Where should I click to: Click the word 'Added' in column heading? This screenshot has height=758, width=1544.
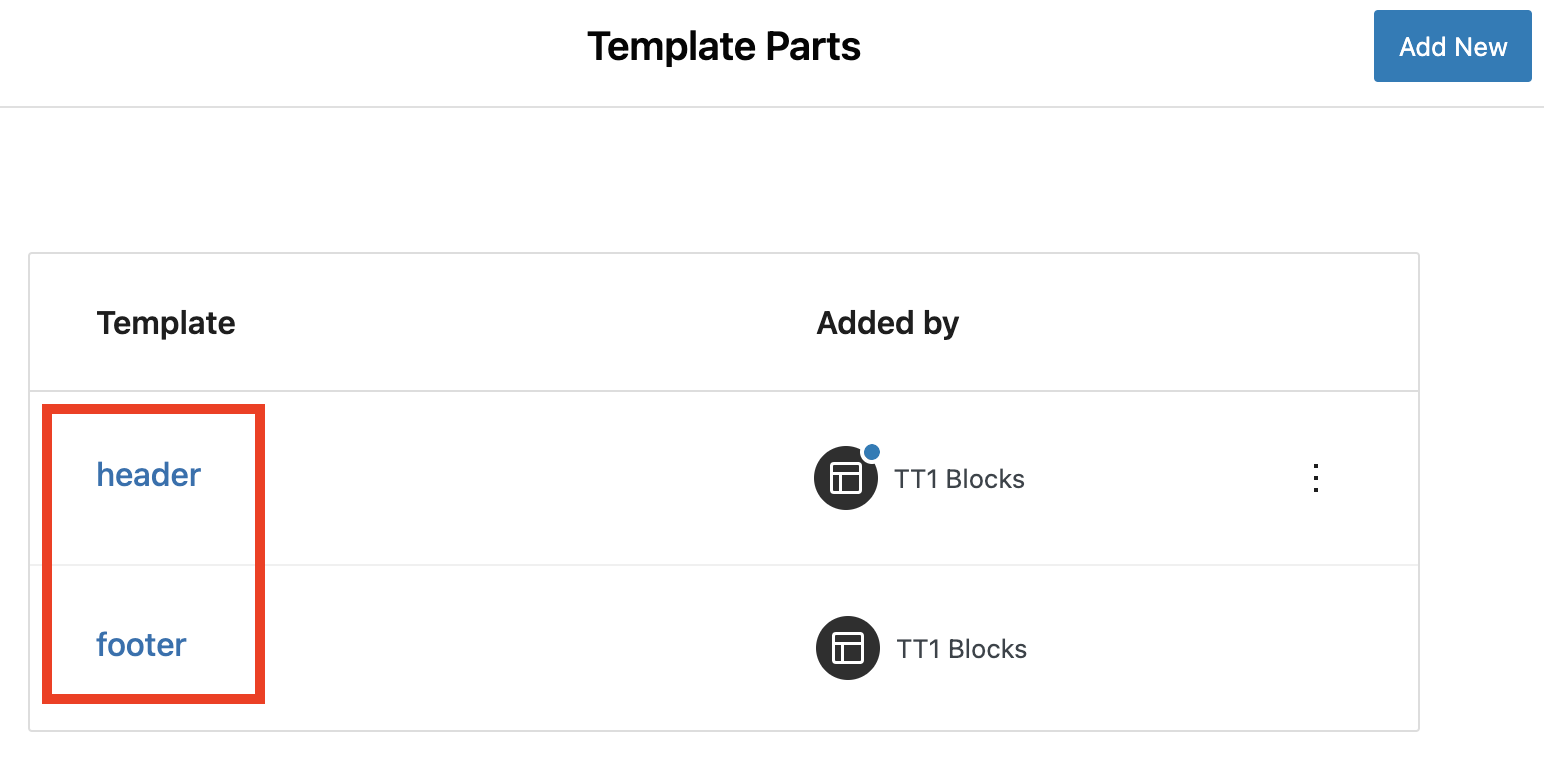pos(863,323)
